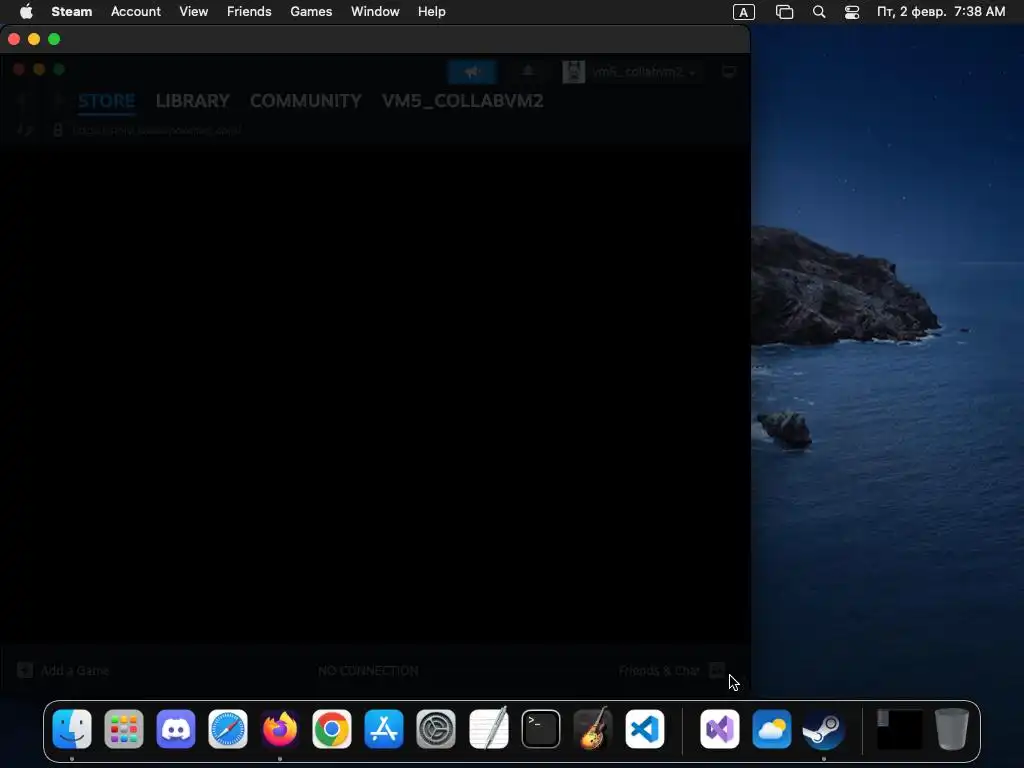This screenshot has height=768, width=1024.
Task: Launch Visual Studio Code from the Dock
Action: (x=645, y=729)
